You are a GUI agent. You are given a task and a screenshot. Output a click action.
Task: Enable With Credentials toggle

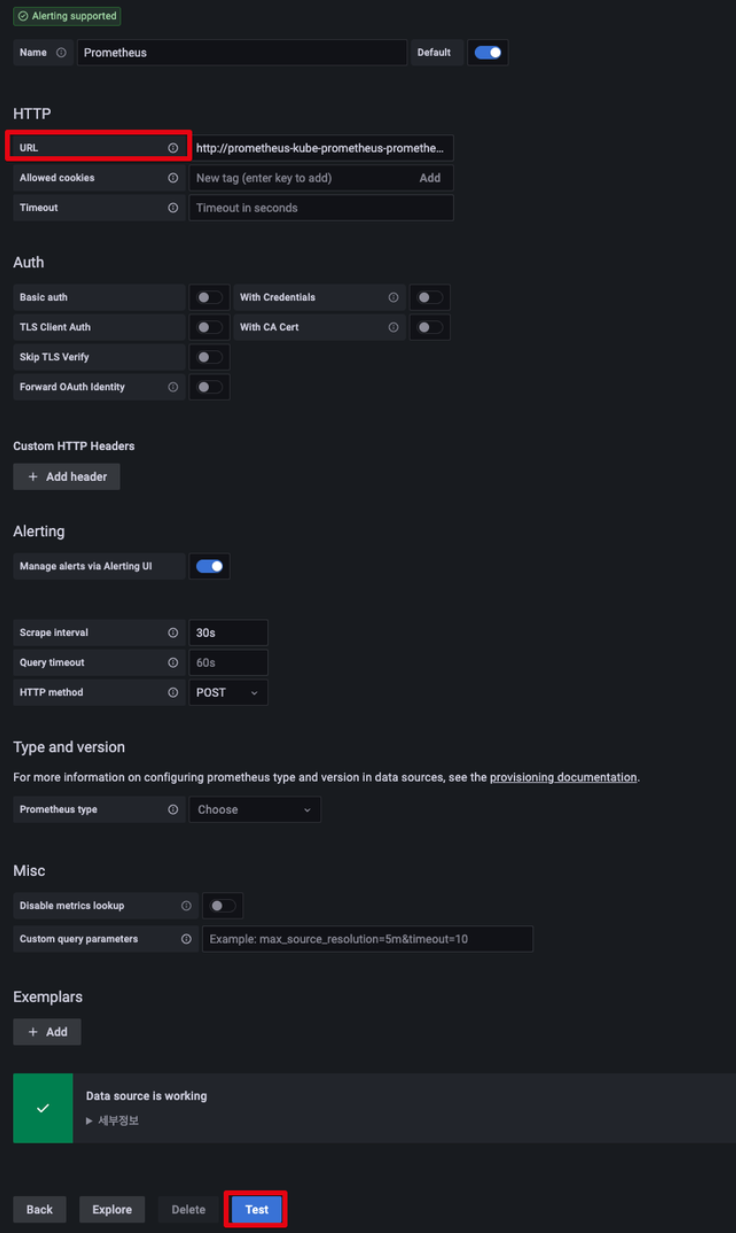click(429, 297)
